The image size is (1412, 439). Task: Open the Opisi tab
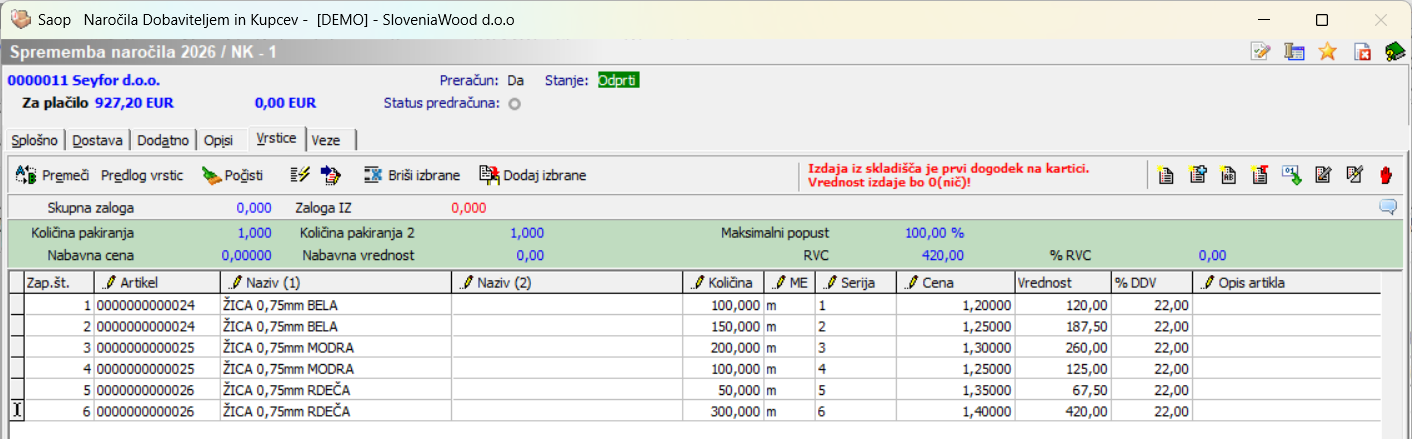click(x=221, y=140)
